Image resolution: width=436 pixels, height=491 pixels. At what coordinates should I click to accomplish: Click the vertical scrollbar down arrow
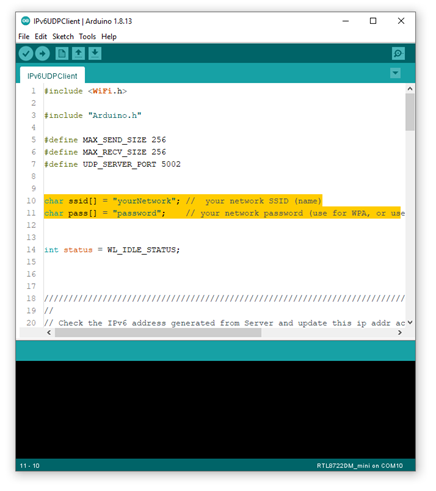(x=410, y=322)
